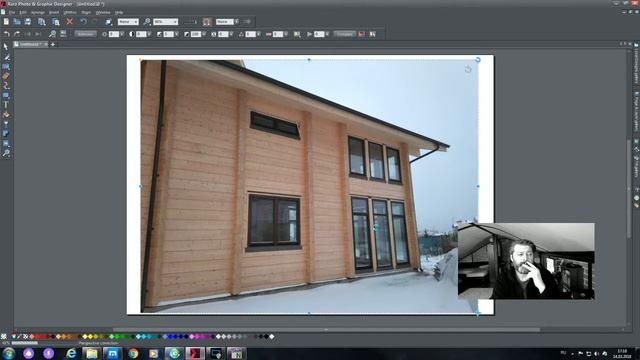The width and height of the screenshot is (640, 360).
Task: Select the Freehand and Brush tool
Action: tap(6, 57)
